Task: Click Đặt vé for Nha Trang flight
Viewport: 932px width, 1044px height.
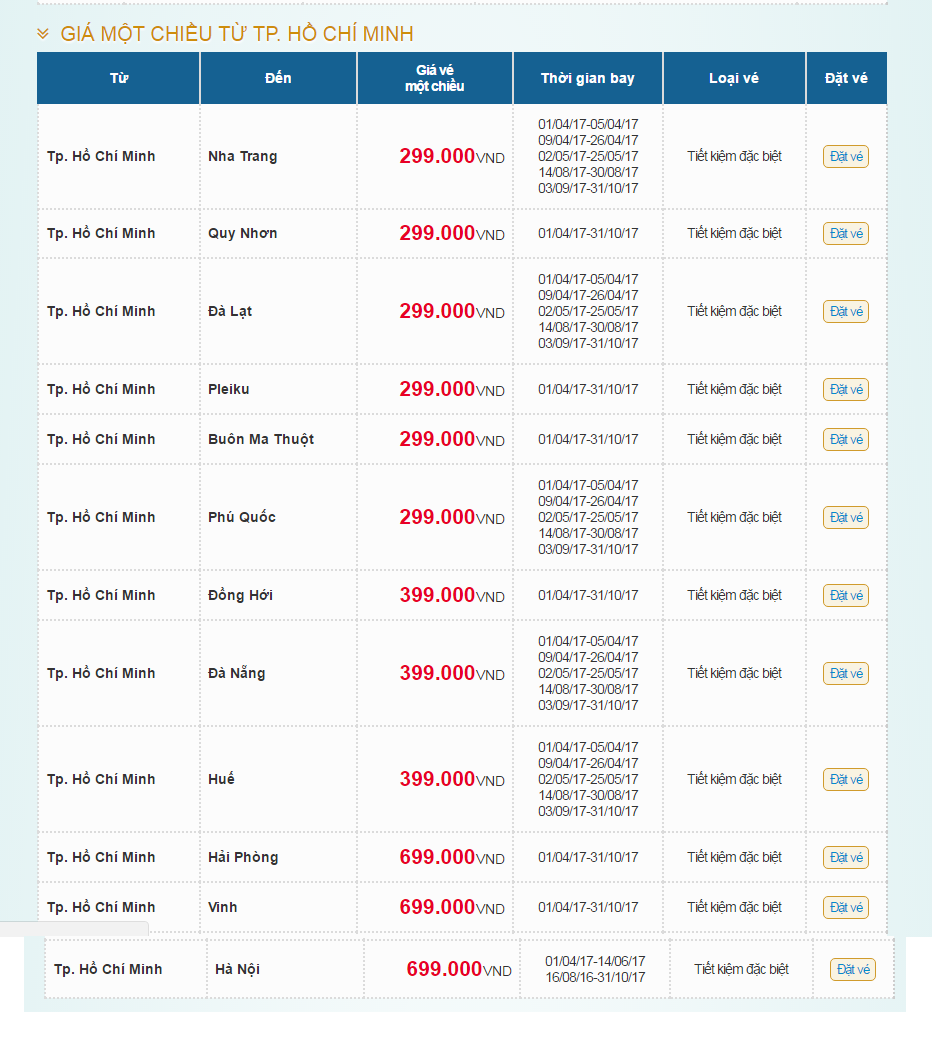Action: [x=845, y=157]
